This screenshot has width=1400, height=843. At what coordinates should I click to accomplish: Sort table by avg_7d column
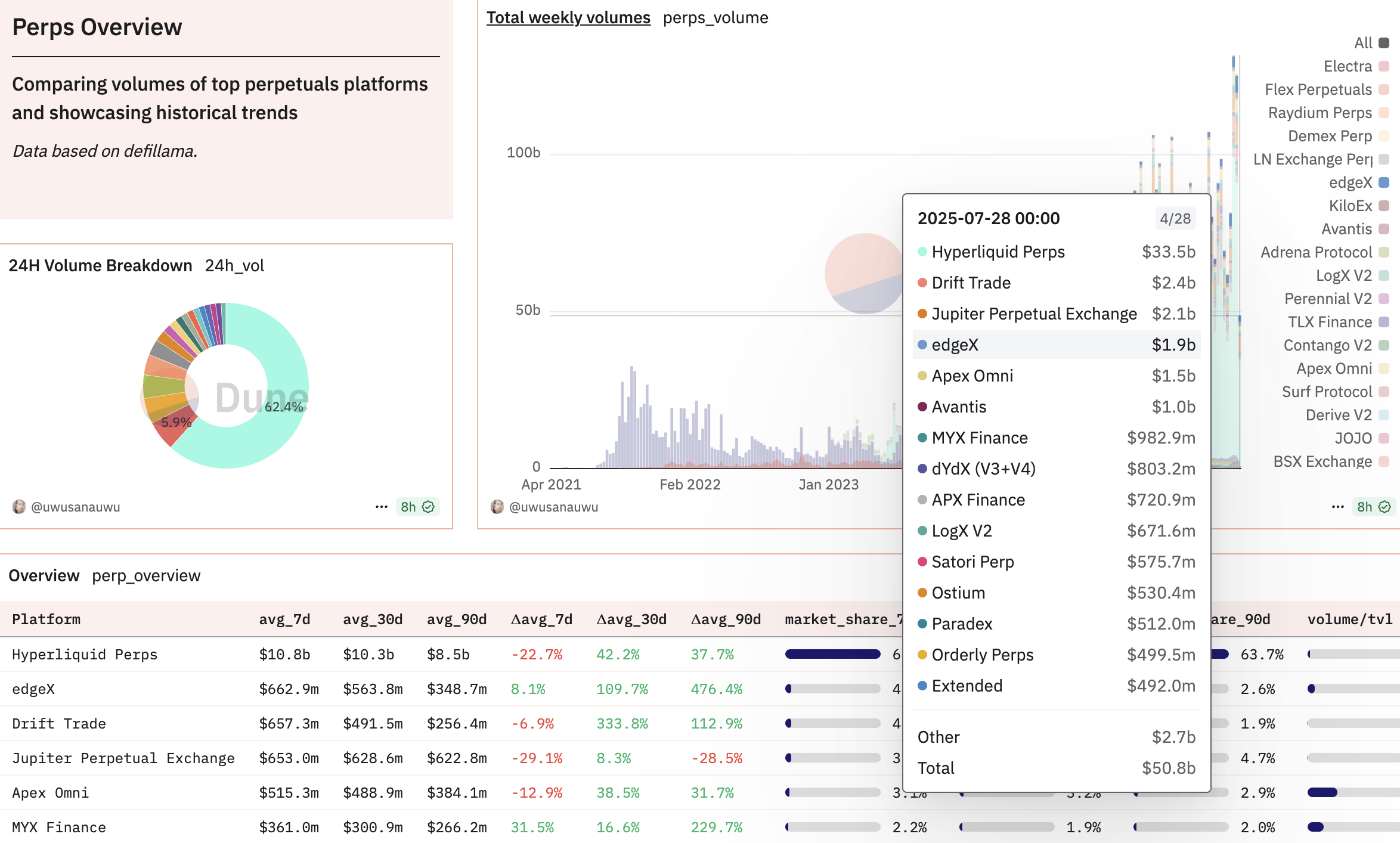click(x=284, y=619)
